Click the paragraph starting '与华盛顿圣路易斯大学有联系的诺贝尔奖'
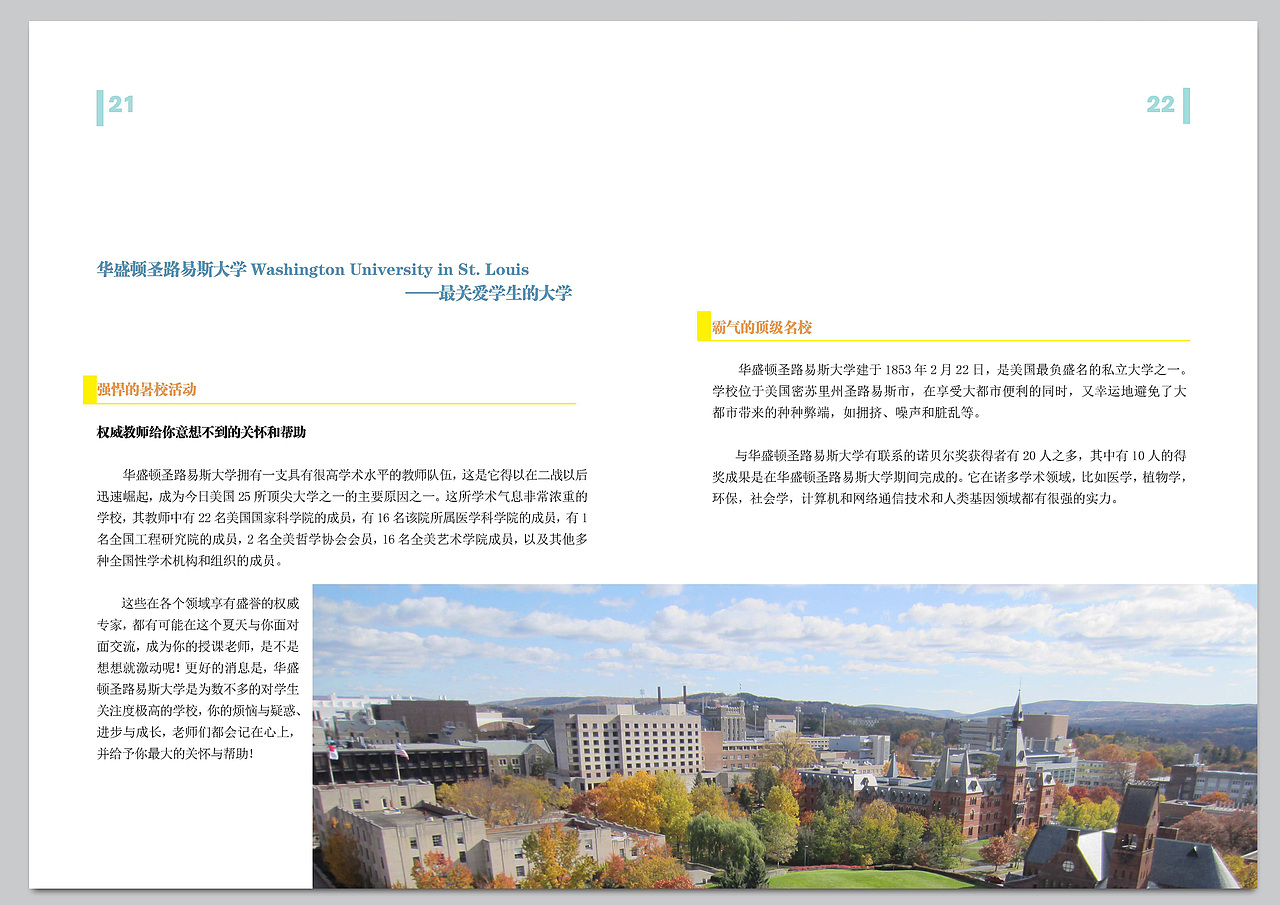 950,477
